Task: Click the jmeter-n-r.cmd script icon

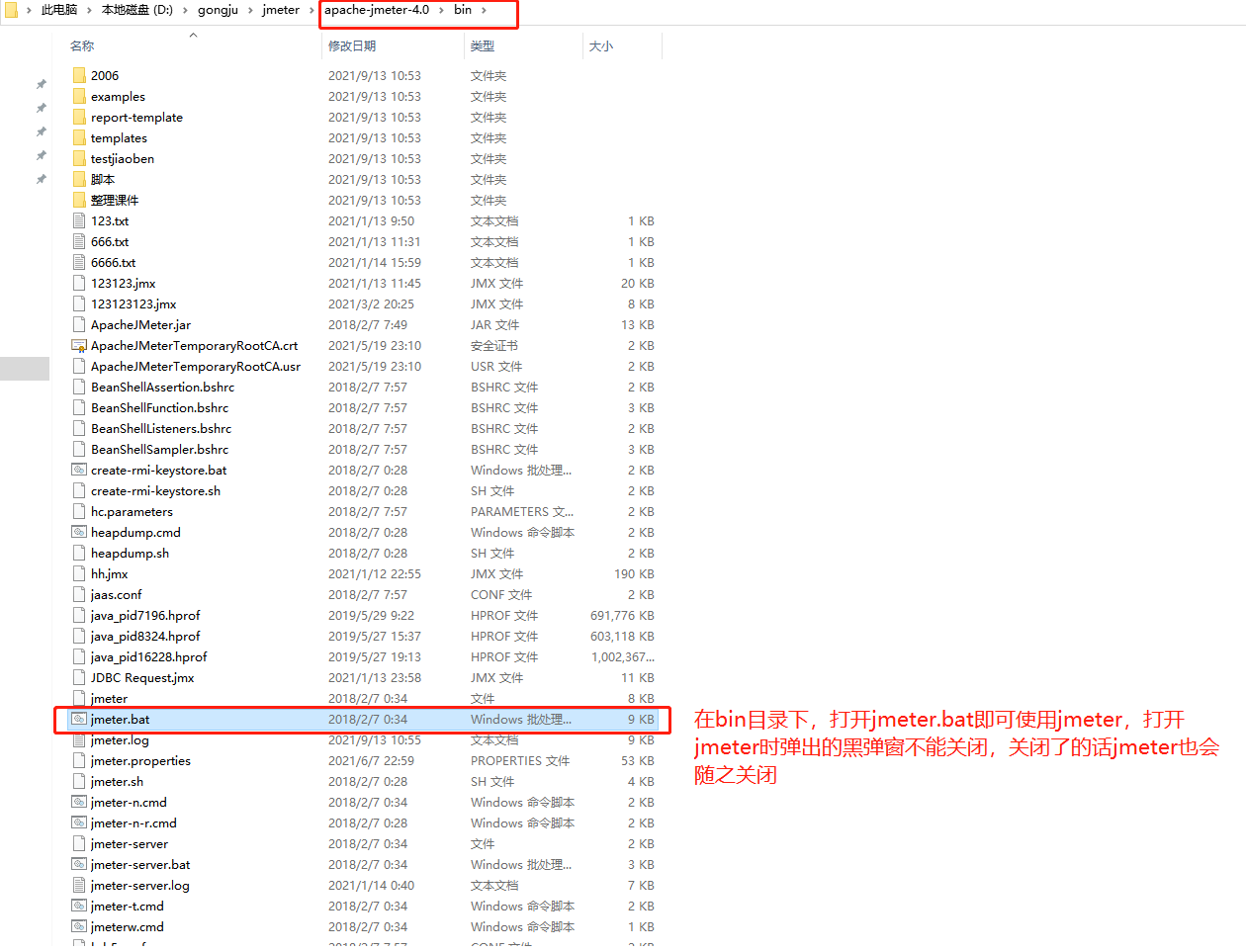Action: coord(79,822)
